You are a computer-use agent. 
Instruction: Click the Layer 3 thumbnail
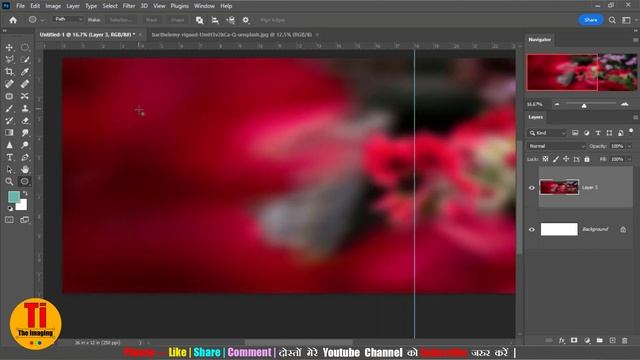point(559,187)
